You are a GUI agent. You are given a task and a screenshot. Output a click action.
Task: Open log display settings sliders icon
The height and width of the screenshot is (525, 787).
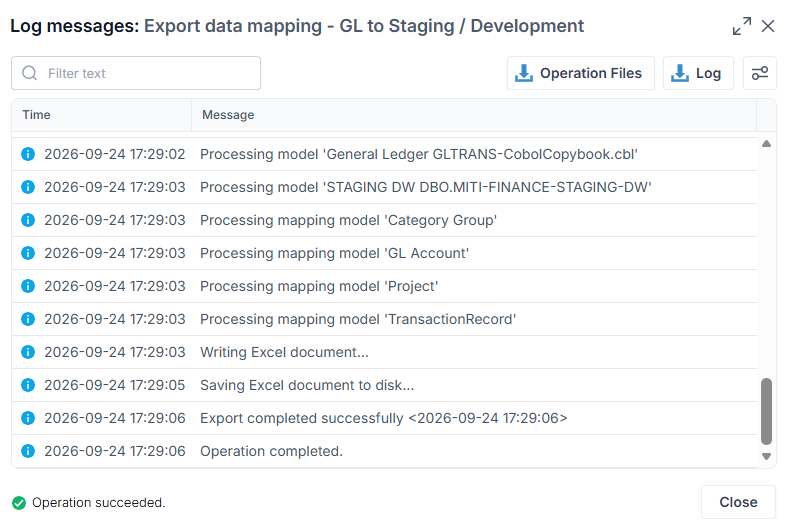pos(759,73)
